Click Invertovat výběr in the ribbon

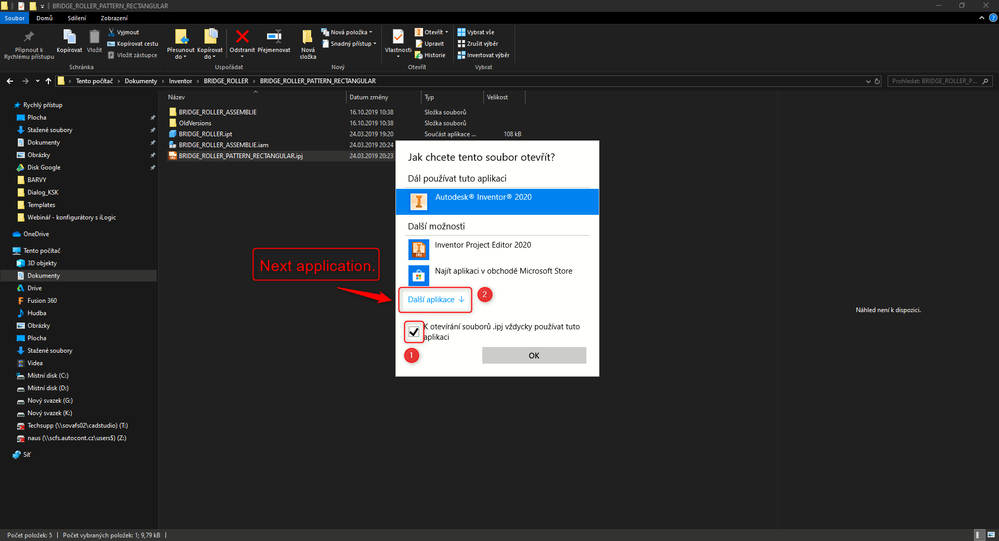(x=484, y=55)
